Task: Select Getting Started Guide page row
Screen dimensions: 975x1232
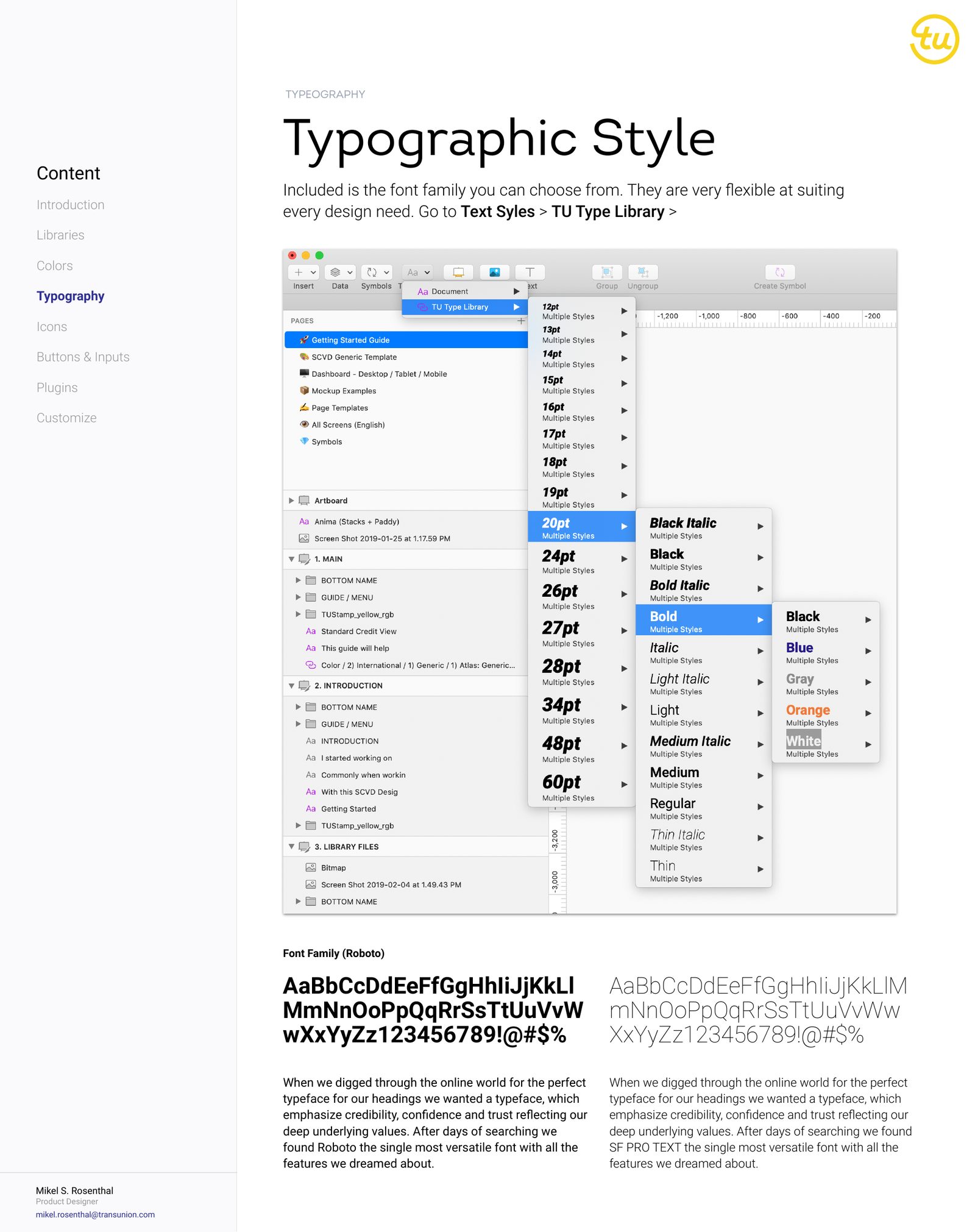Action: [x=406, y=340]
